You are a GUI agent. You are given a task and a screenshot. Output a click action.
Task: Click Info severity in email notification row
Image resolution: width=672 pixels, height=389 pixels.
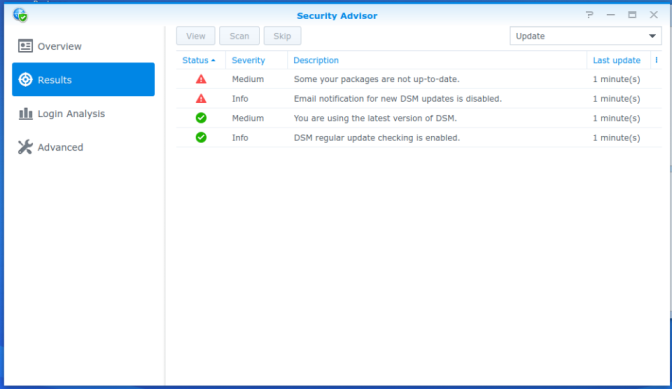(x=240, y=99)
